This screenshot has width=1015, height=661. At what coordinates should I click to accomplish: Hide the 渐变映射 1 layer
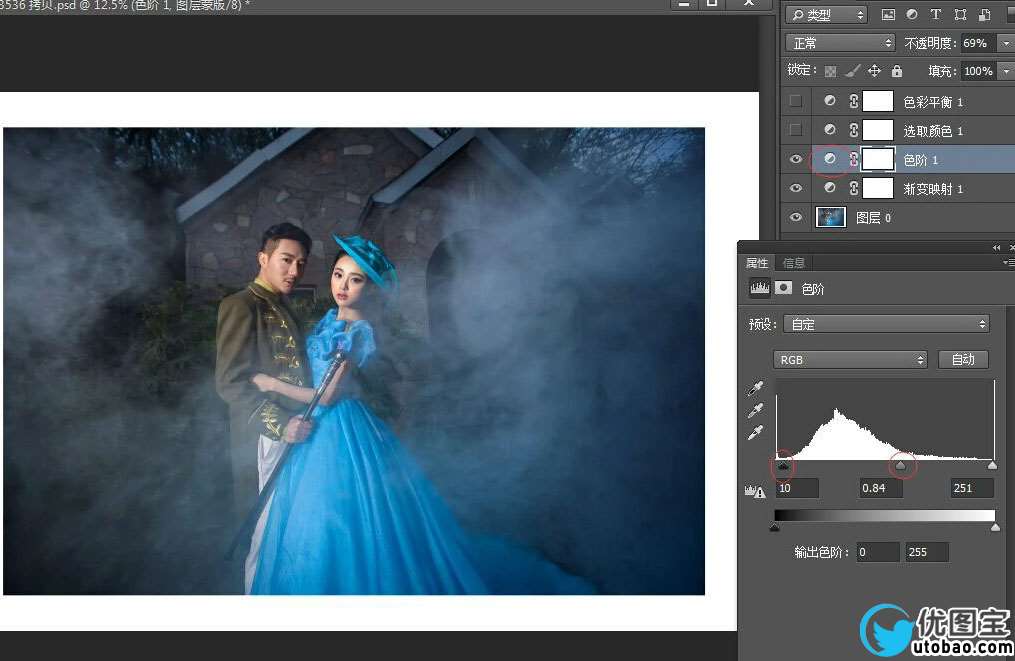796,188
